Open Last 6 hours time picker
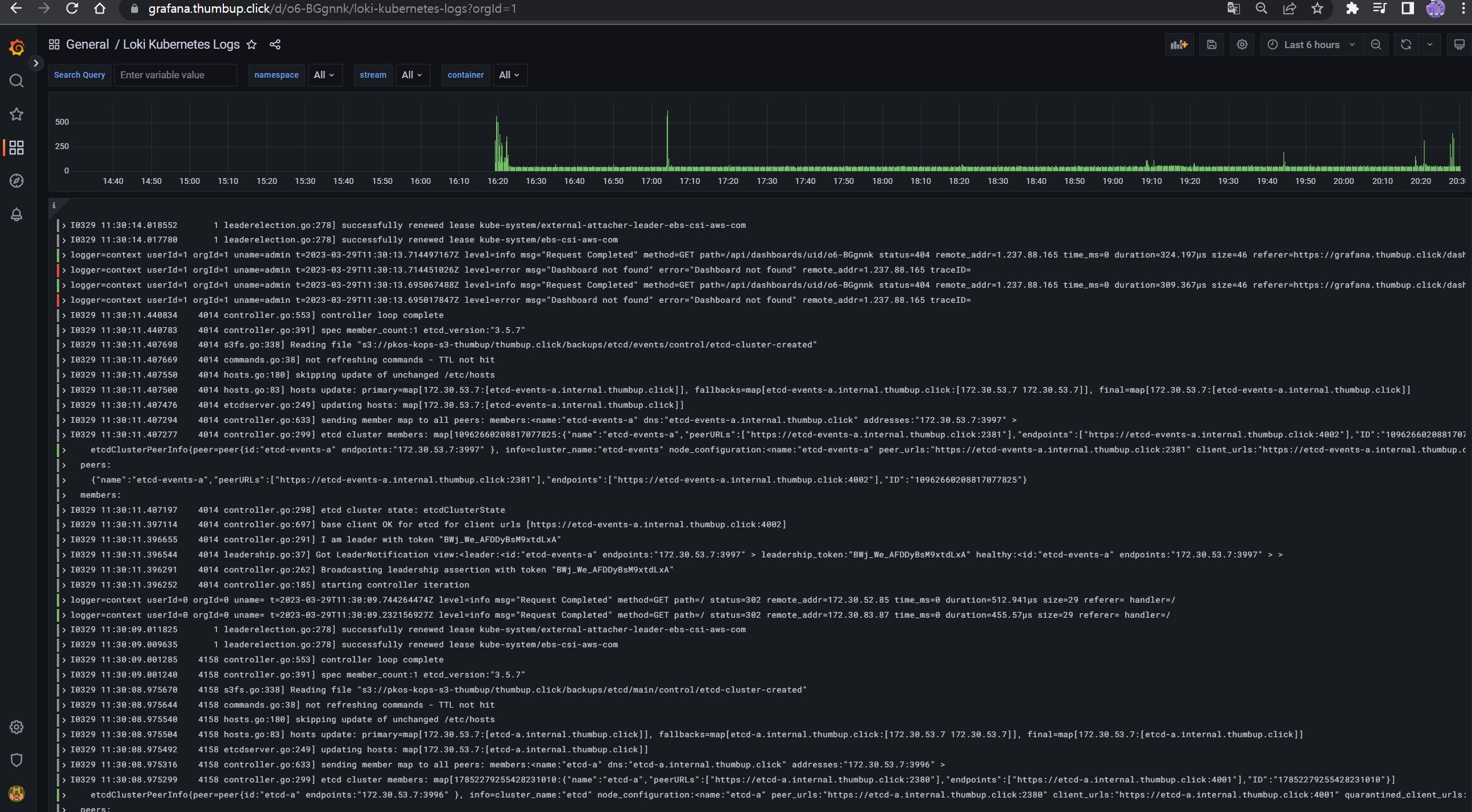Viewport: 1472px width, 812px height. (x=1310, y=45)
